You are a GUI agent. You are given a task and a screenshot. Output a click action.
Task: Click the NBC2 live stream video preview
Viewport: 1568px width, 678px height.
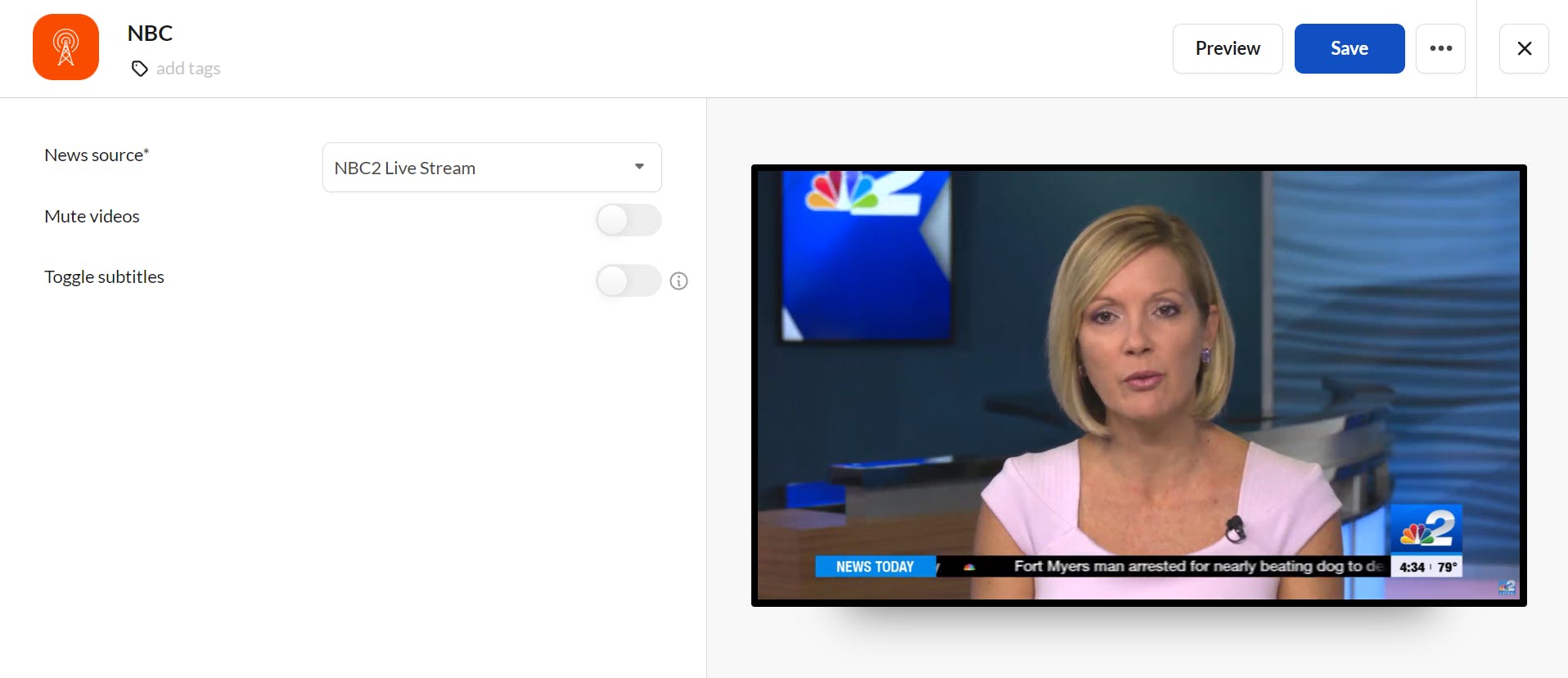1139,385
